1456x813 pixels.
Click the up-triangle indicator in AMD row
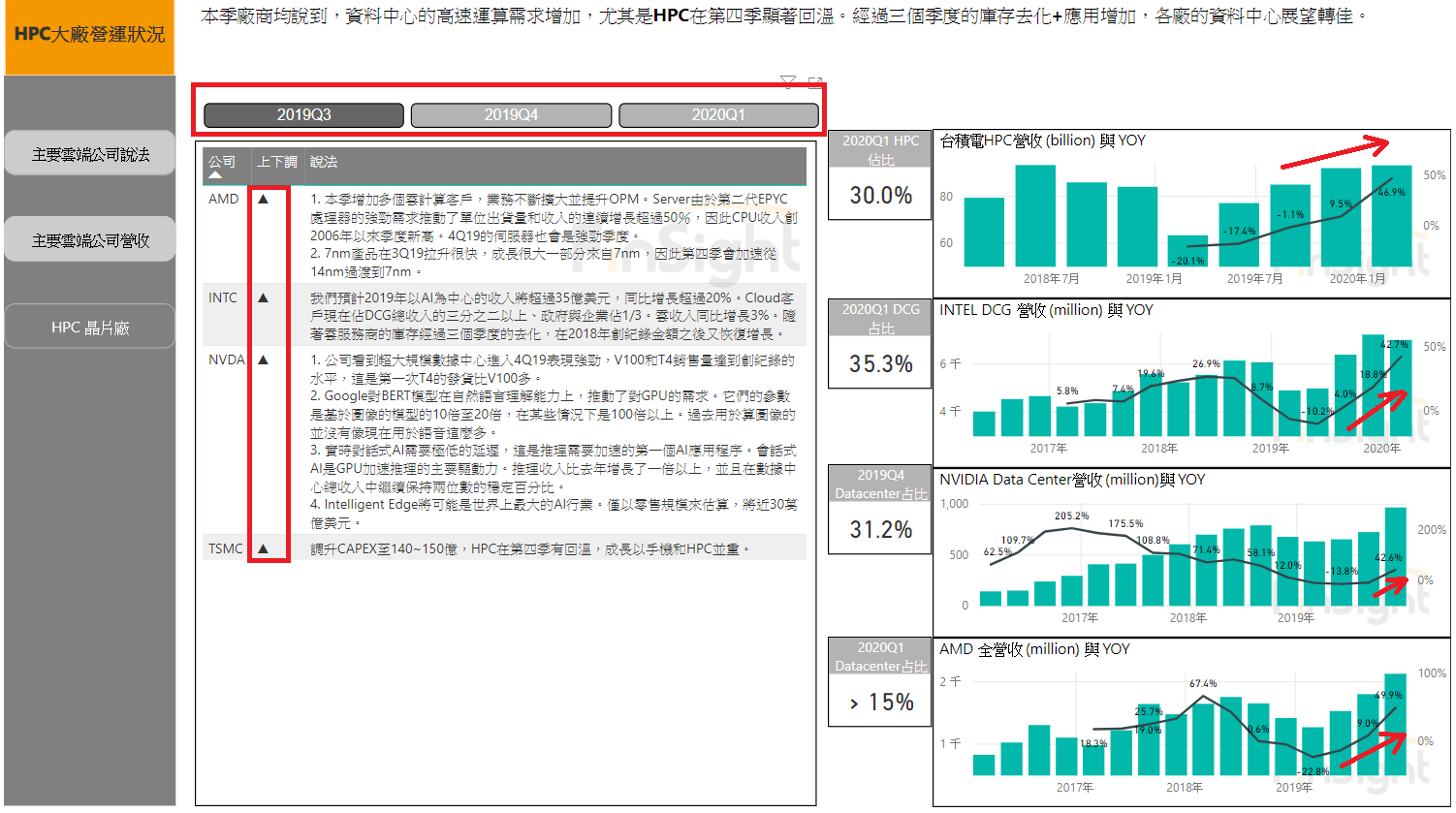point(263,199)
